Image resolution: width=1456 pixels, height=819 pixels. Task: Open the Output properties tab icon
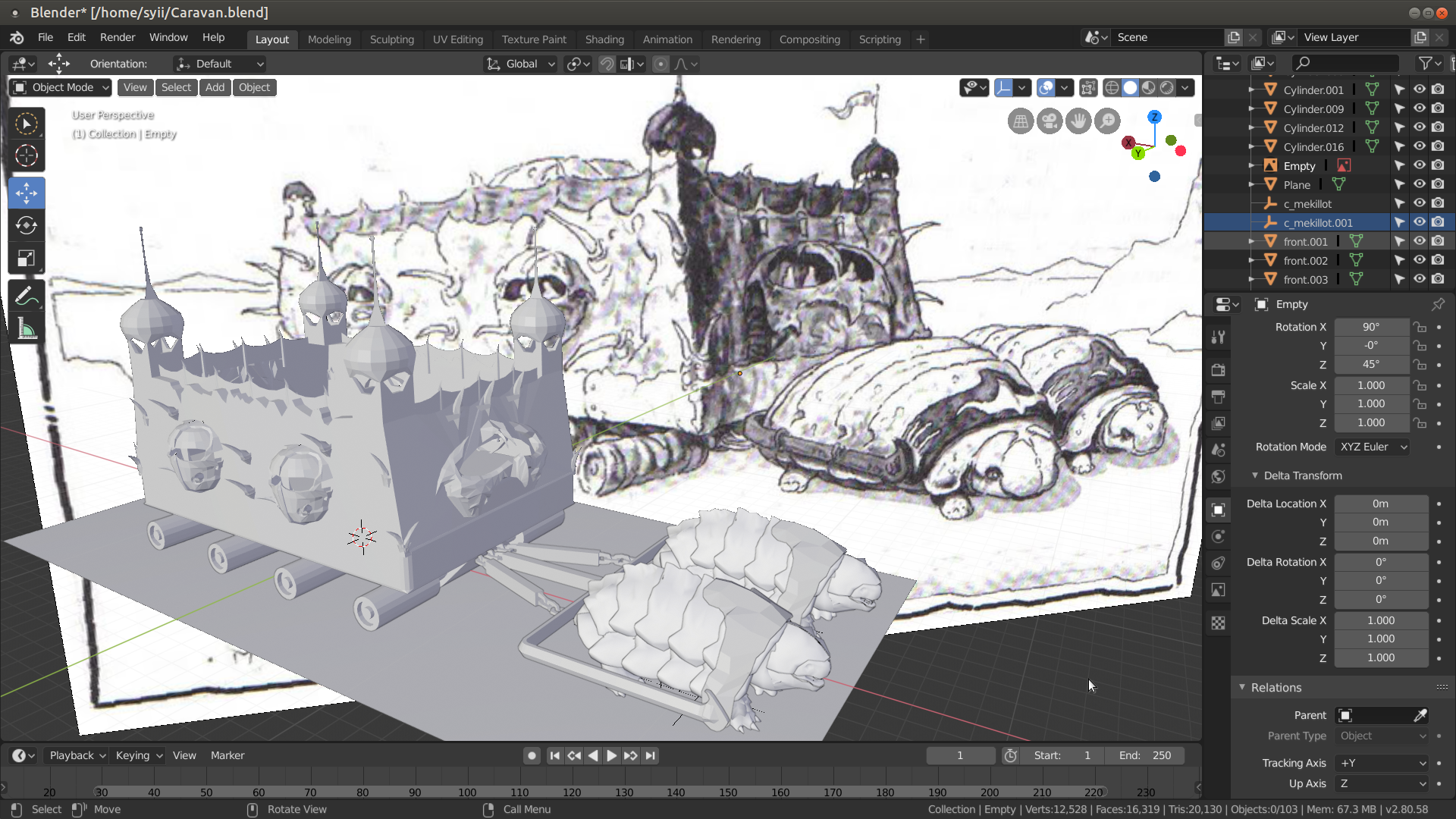click(x=1219, y=397)
